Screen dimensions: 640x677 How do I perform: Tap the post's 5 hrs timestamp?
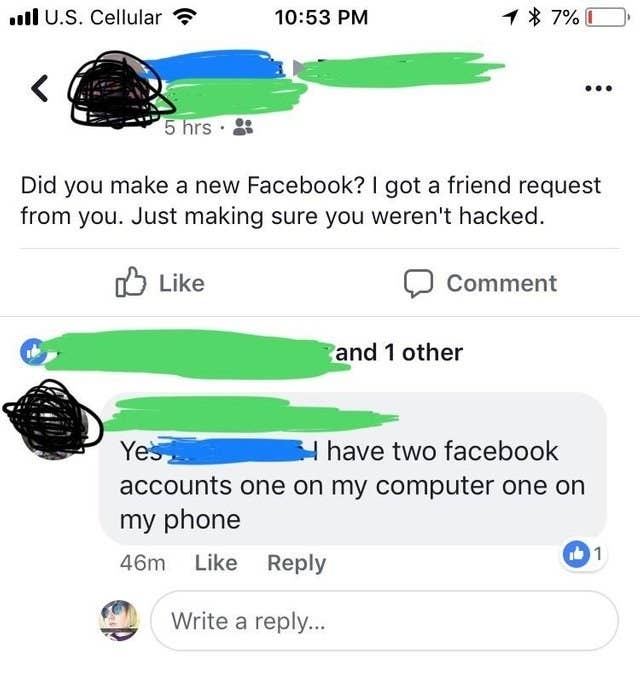pos(188,127)
